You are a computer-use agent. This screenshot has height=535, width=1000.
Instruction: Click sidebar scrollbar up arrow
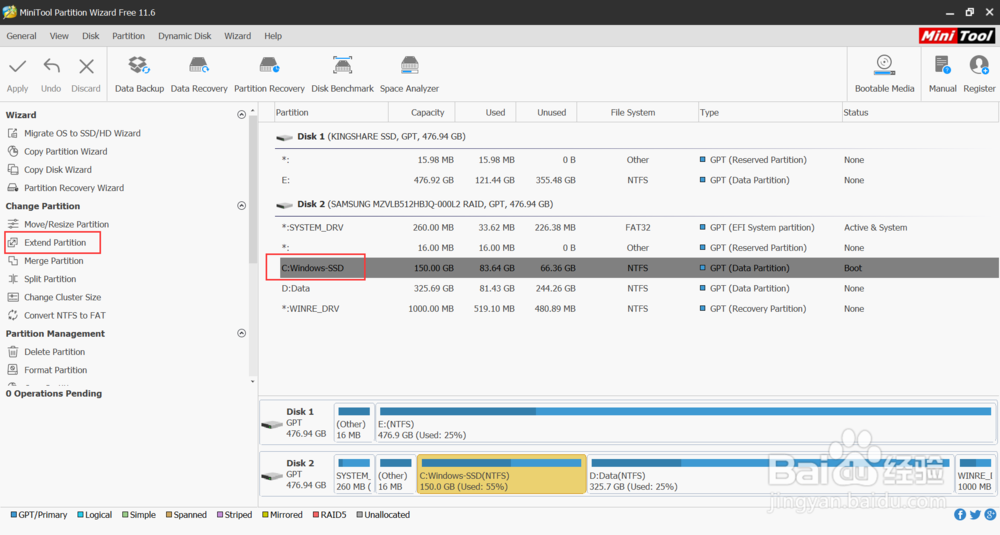253,111
